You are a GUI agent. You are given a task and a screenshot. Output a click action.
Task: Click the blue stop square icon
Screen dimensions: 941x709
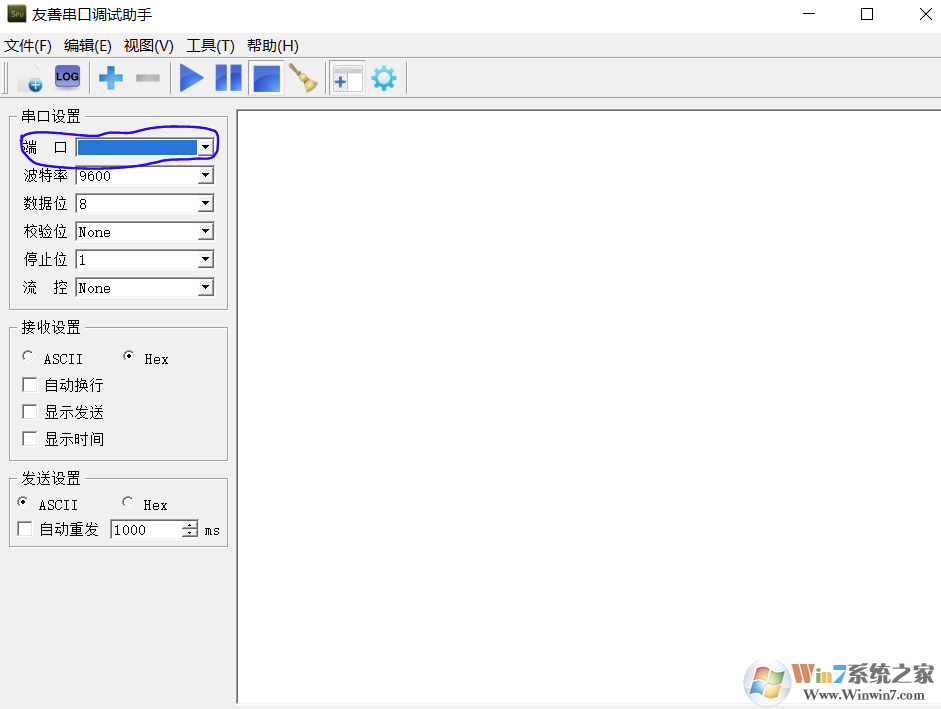[266, 78]
